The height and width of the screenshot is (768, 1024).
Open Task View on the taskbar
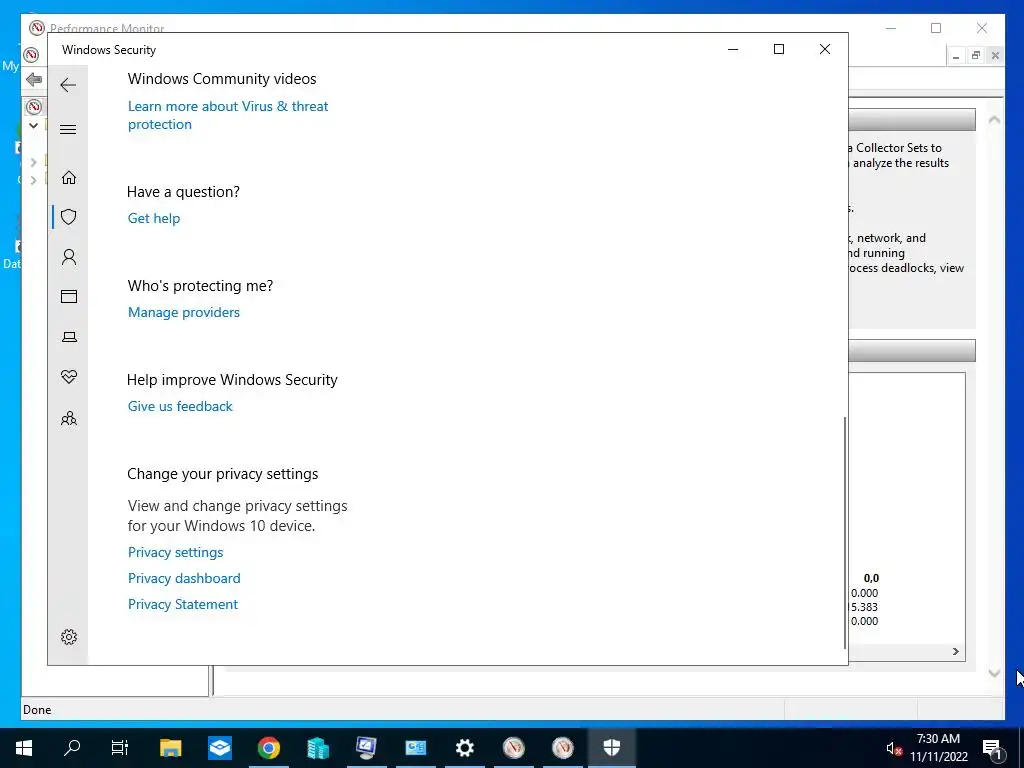[120, 748]
